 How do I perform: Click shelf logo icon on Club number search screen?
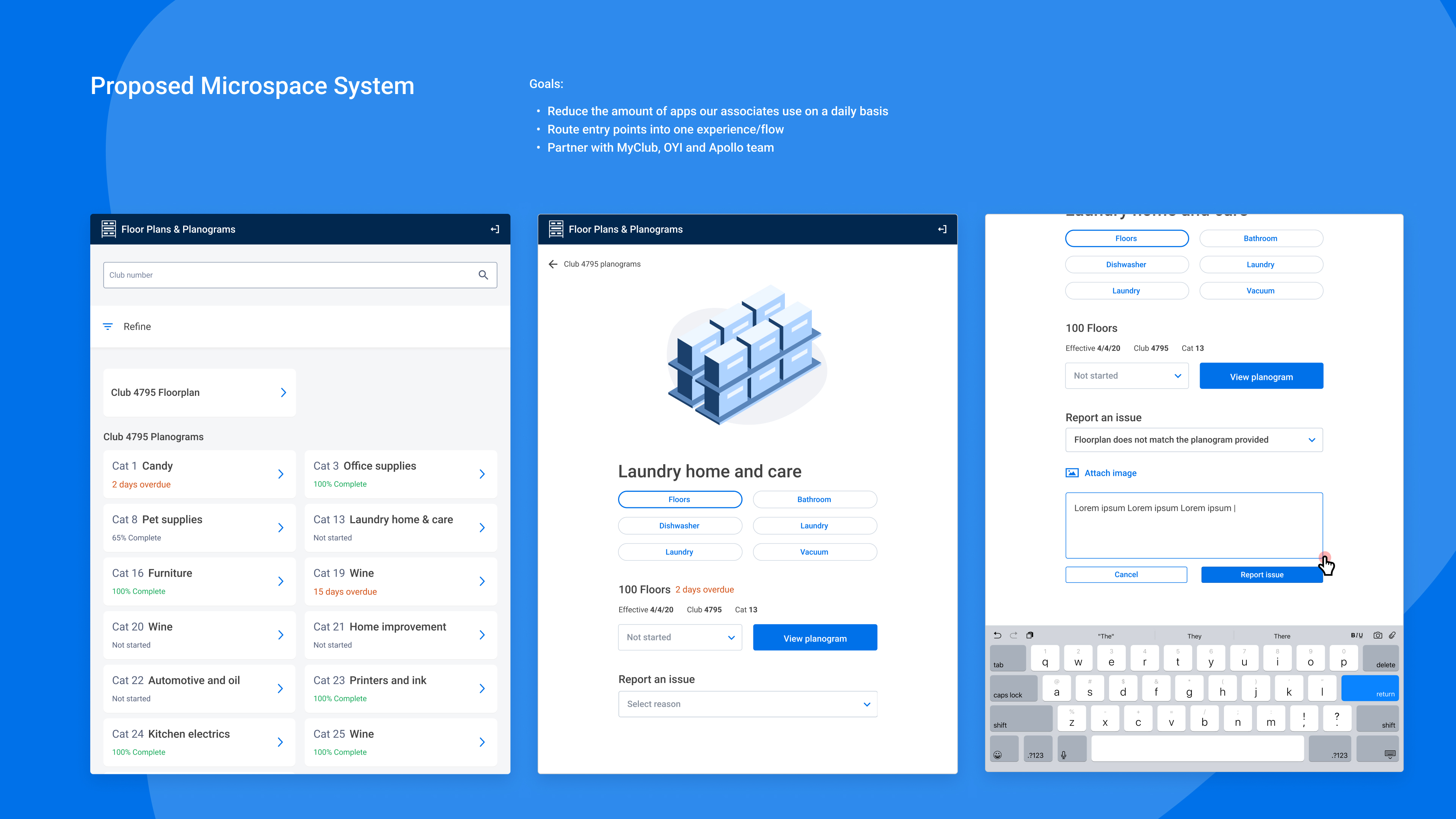[x=108, y=229]
